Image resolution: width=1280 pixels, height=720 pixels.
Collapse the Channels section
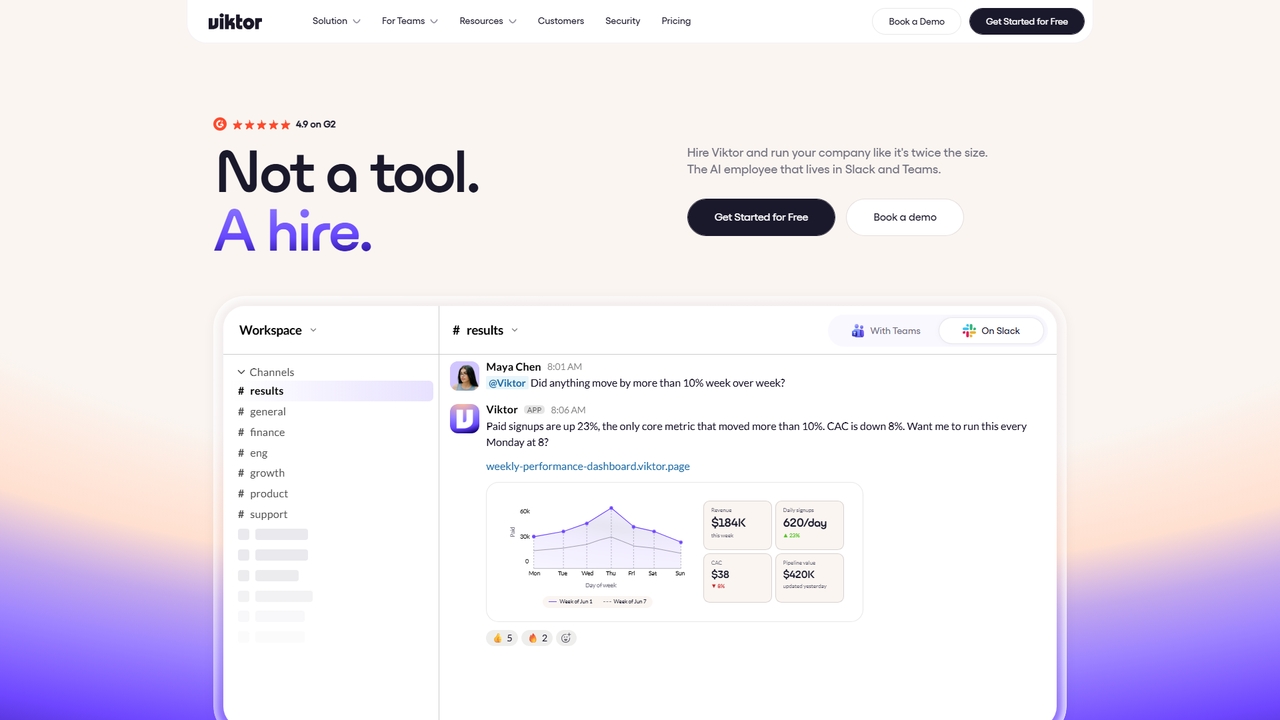pos(266,372)
